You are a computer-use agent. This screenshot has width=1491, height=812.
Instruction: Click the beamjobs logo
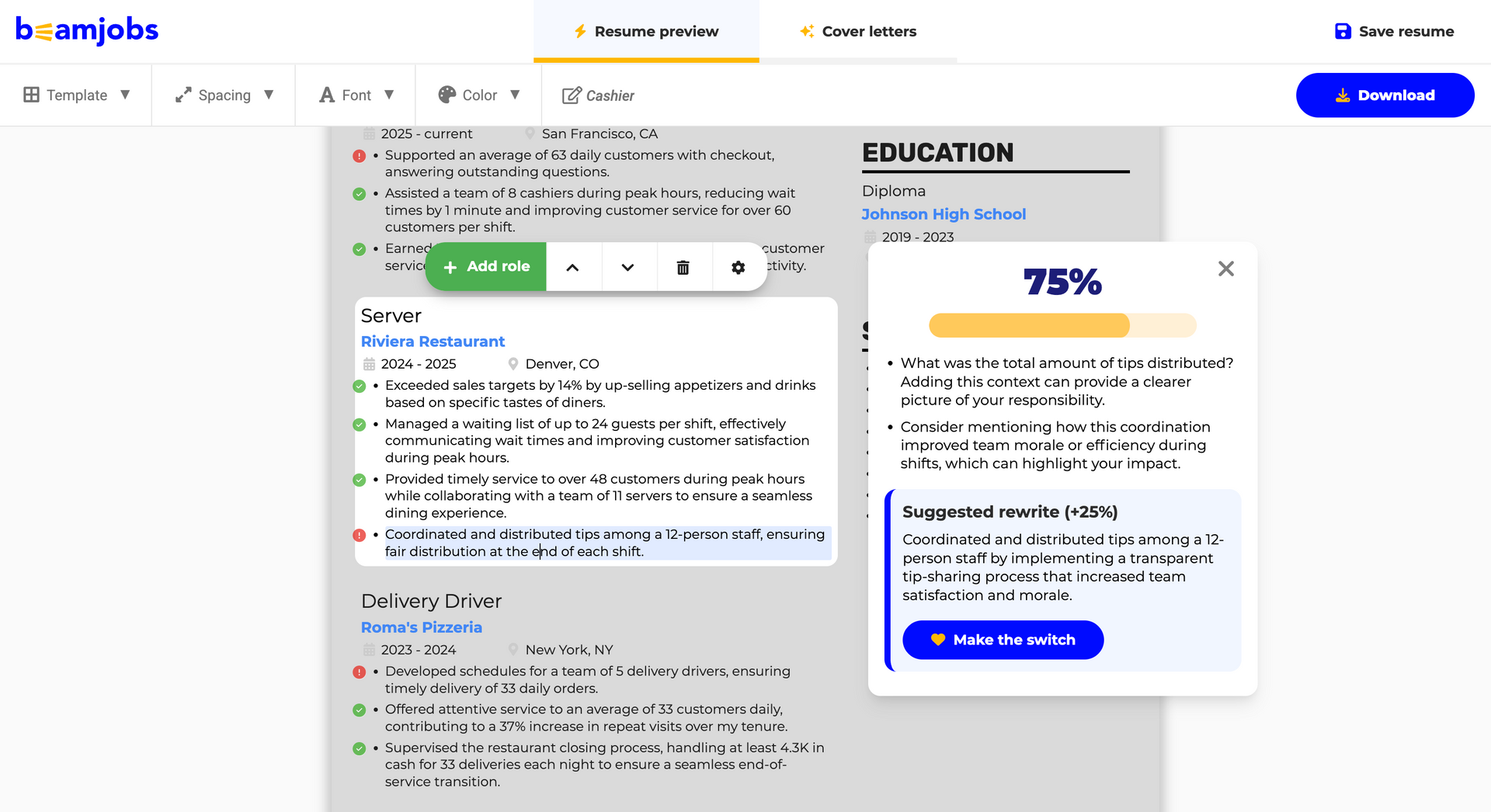click(87, 30)
